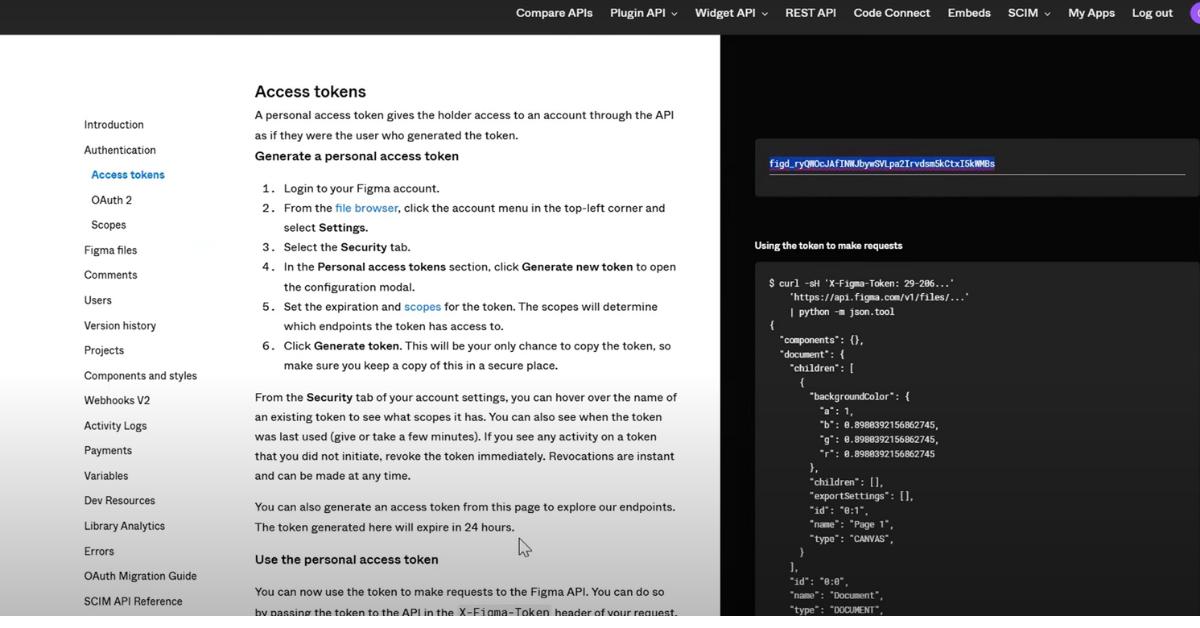Viewport: 1200px width, 628px height.
Task: Open Scopes sidebar item
Action: [108, 225]
